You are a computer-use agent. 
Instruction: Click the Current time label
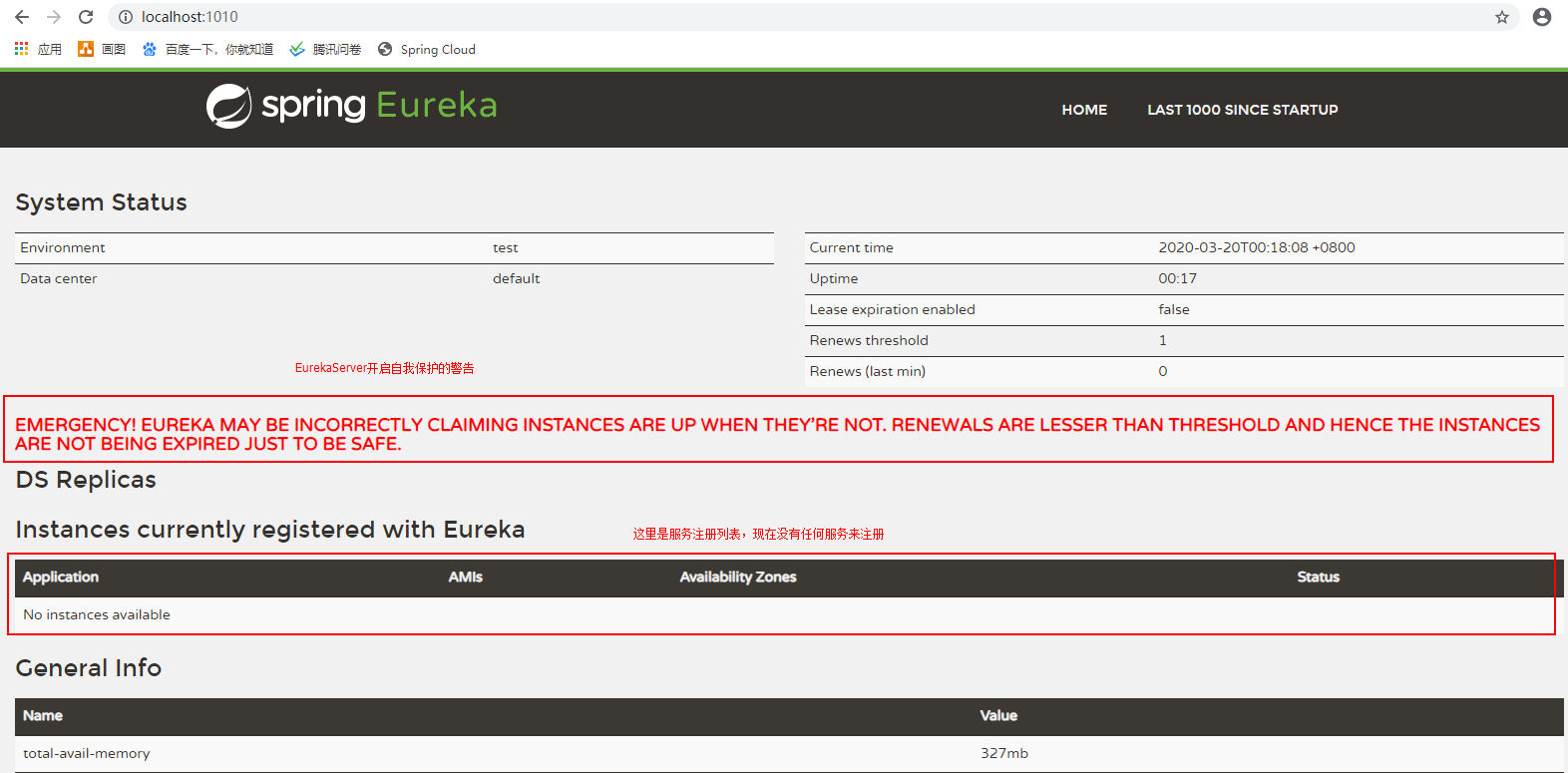click(x=852, y=247)
